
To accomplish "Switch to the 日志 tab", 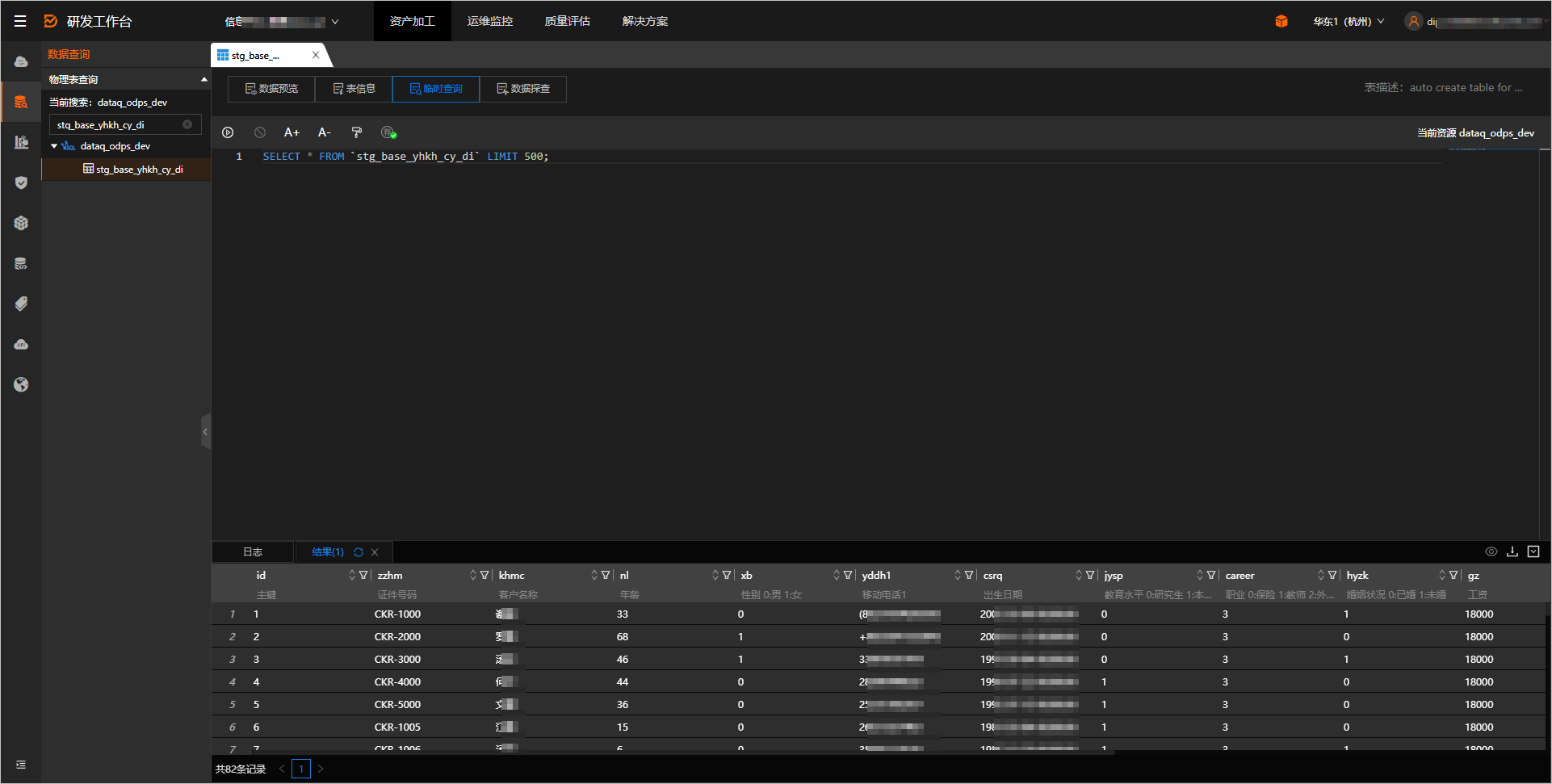I will (253, 552).
